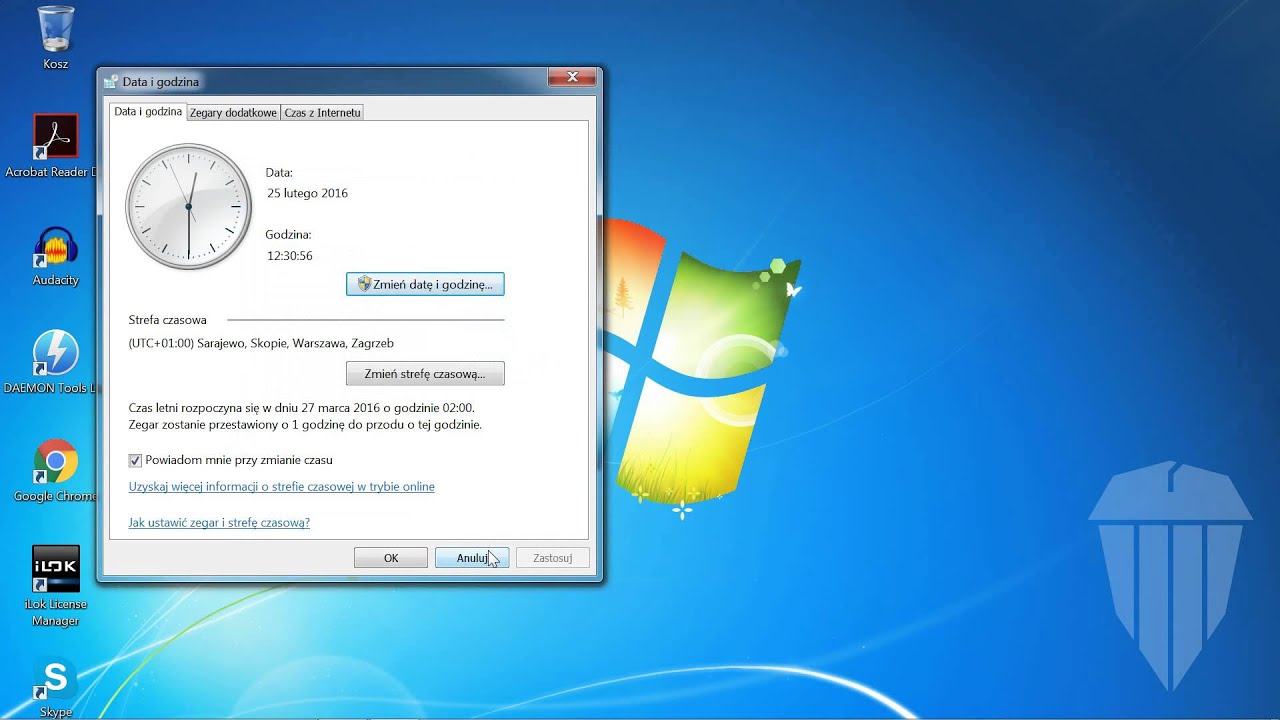Click the Data i godzina title bar icon

pyautogui.click(x=111, y=81)
